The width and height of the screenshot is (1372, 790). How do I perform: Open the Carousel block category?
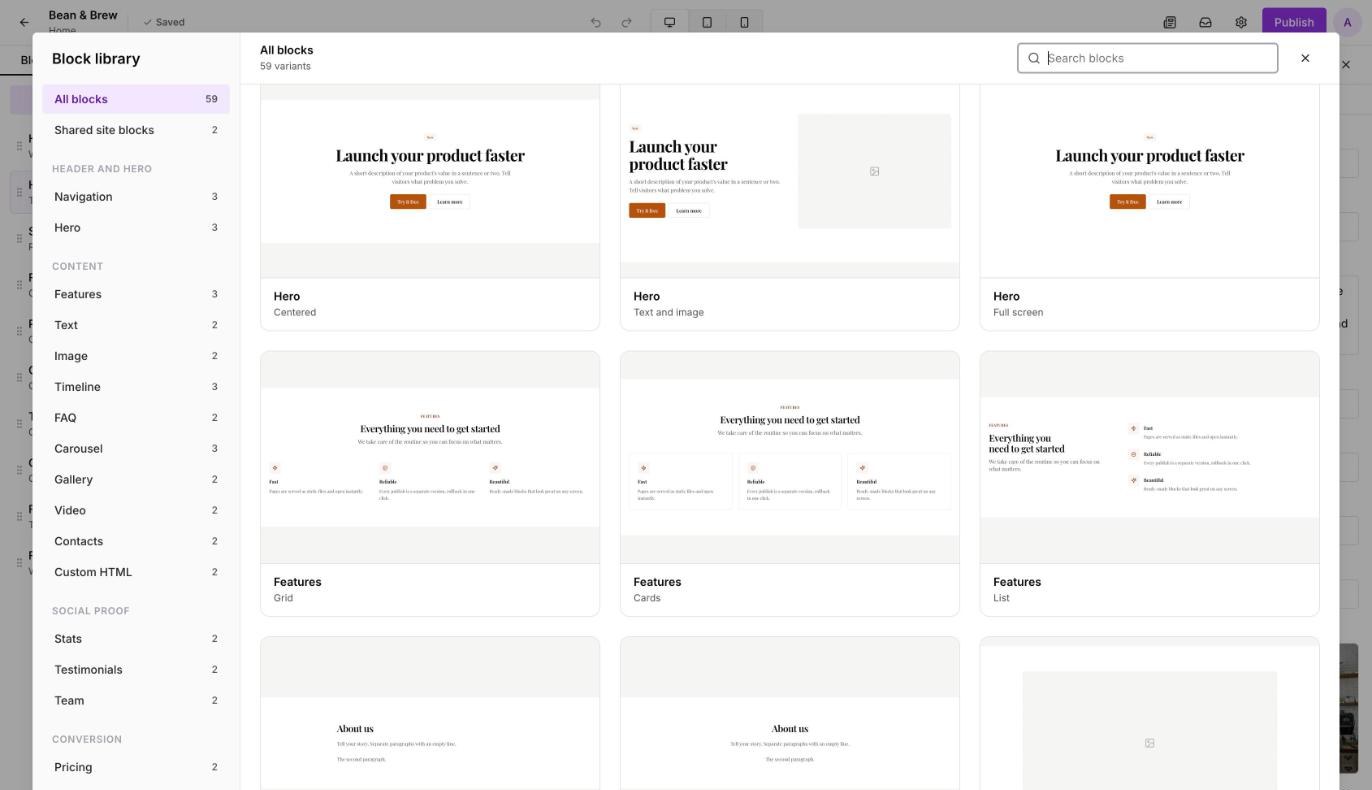[136, 449]
